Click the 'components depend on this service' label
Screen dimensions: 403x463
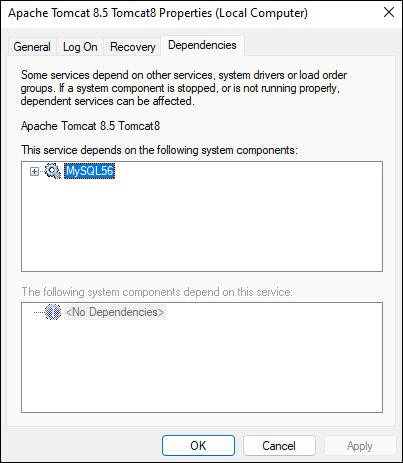157,292
